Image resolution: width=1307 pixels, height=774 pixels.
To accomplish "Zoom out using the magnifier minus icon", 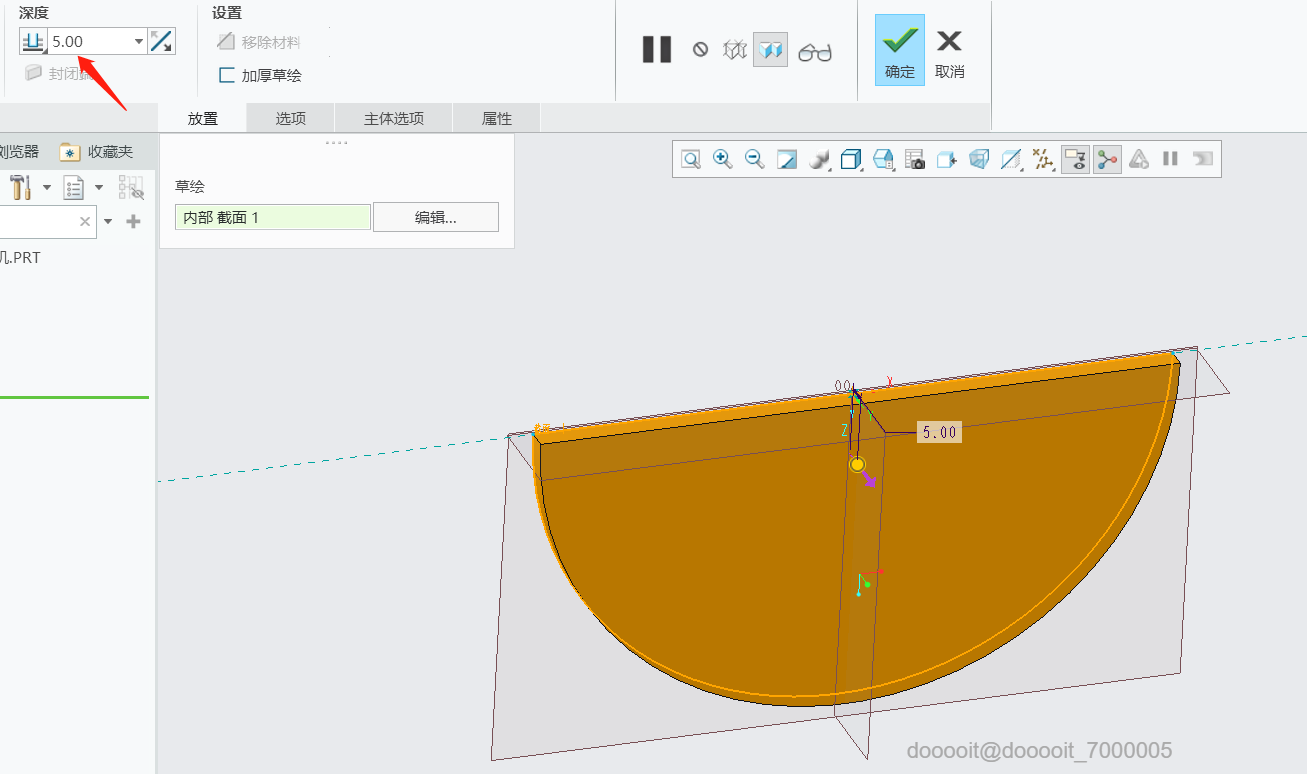I will pos(755,159).
